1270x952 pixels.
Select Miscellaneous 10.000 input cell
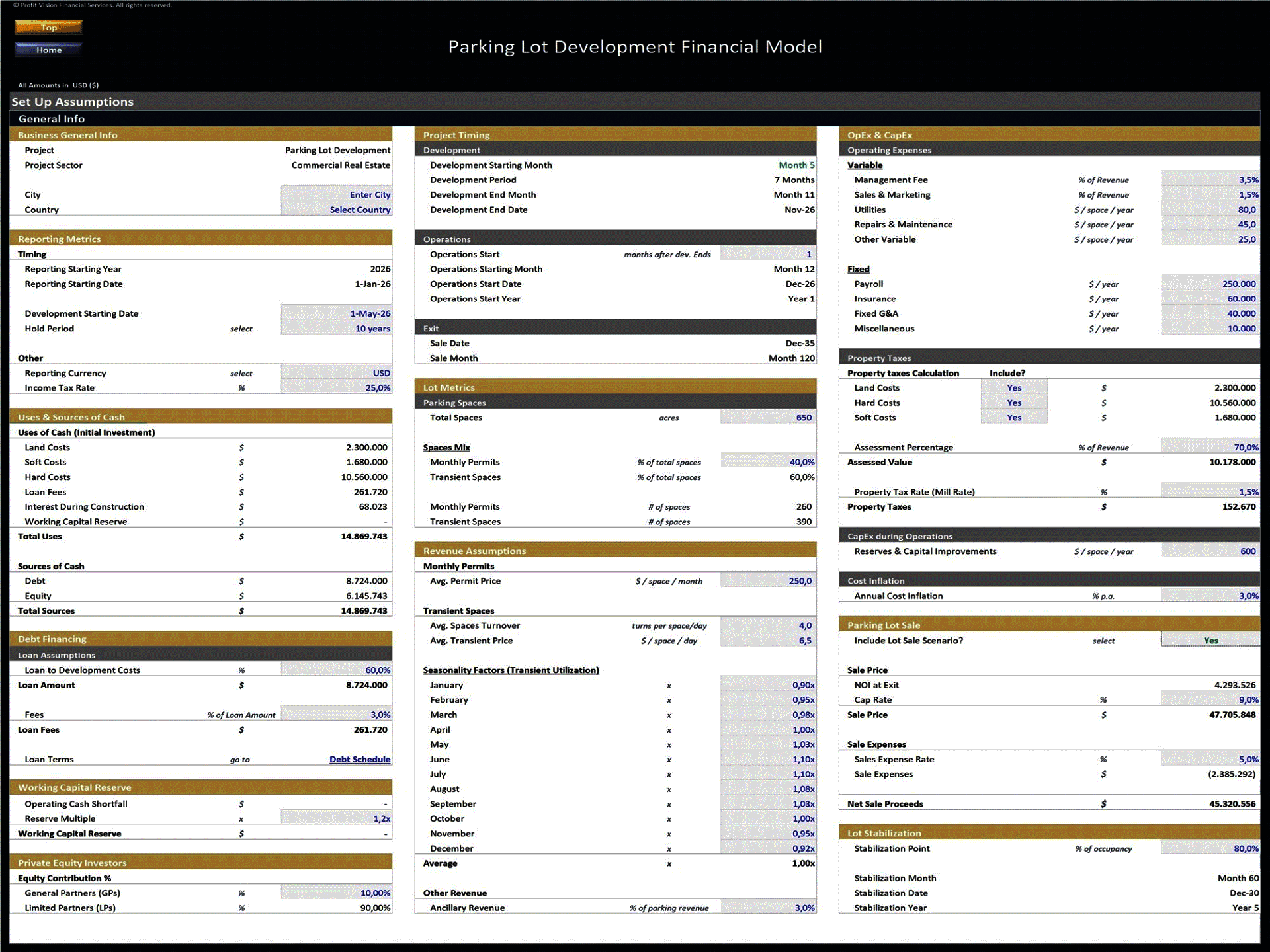coord(1210,329)
